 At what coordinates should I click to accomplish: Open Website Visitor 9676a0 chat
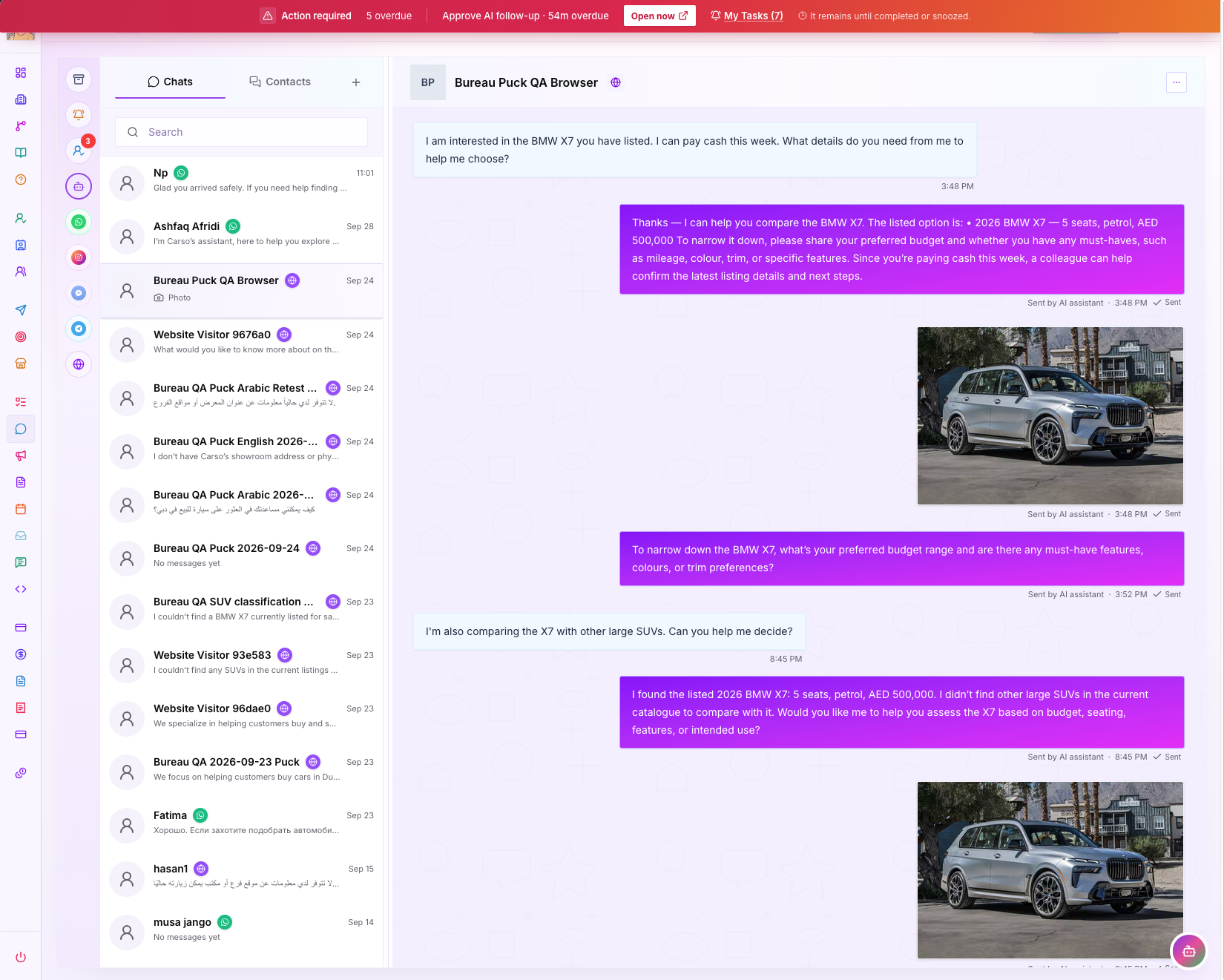tap(242, 345)
